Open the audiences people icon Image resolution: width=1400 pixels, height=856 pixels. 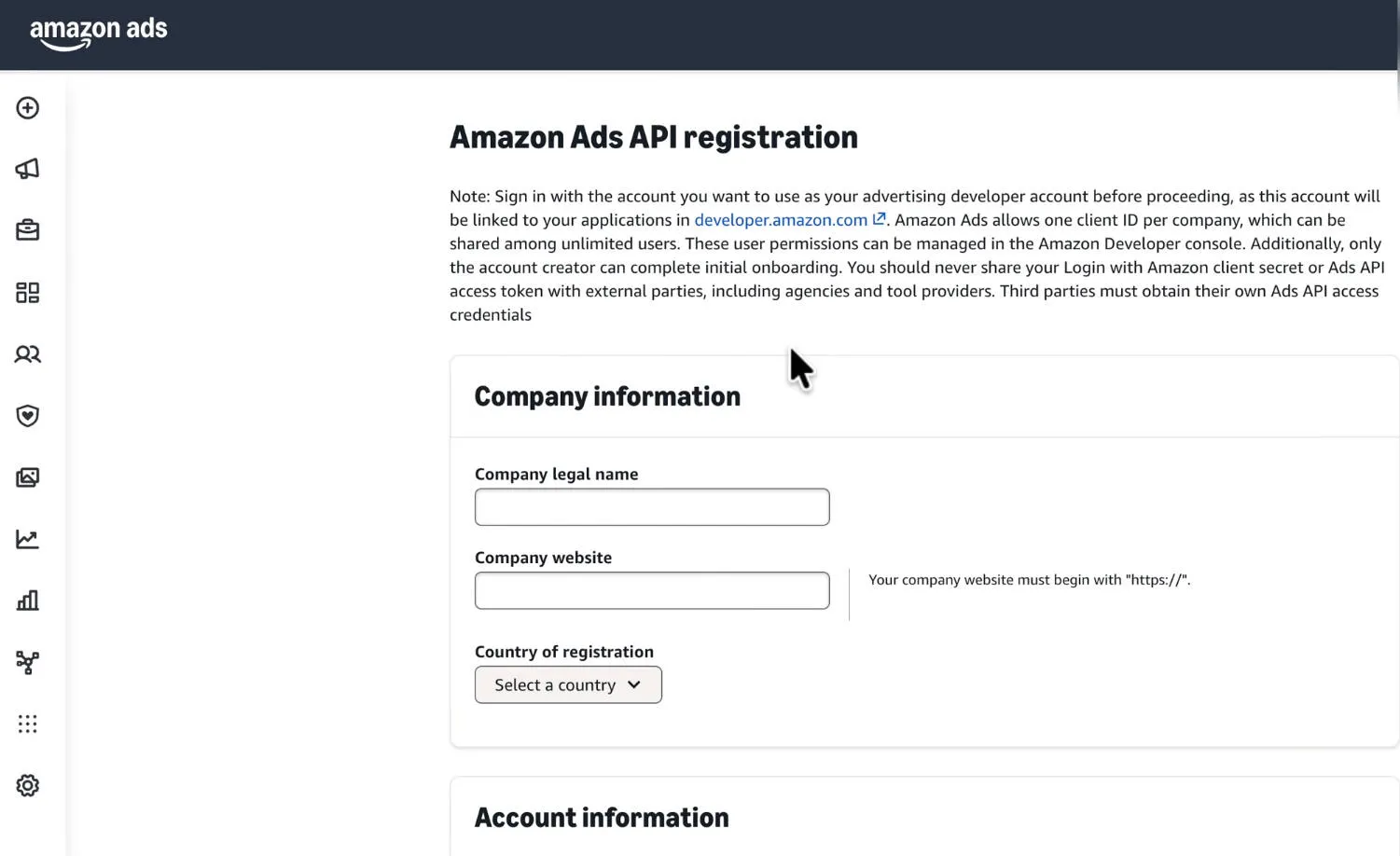pos(27,354)
